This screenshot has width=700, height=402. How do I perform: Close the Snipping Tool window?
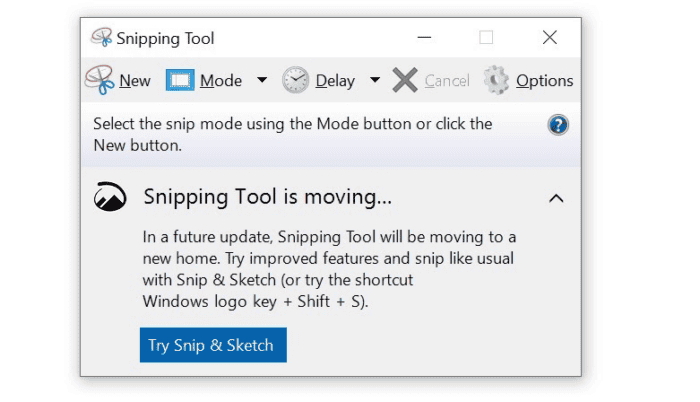pos(549,38)
